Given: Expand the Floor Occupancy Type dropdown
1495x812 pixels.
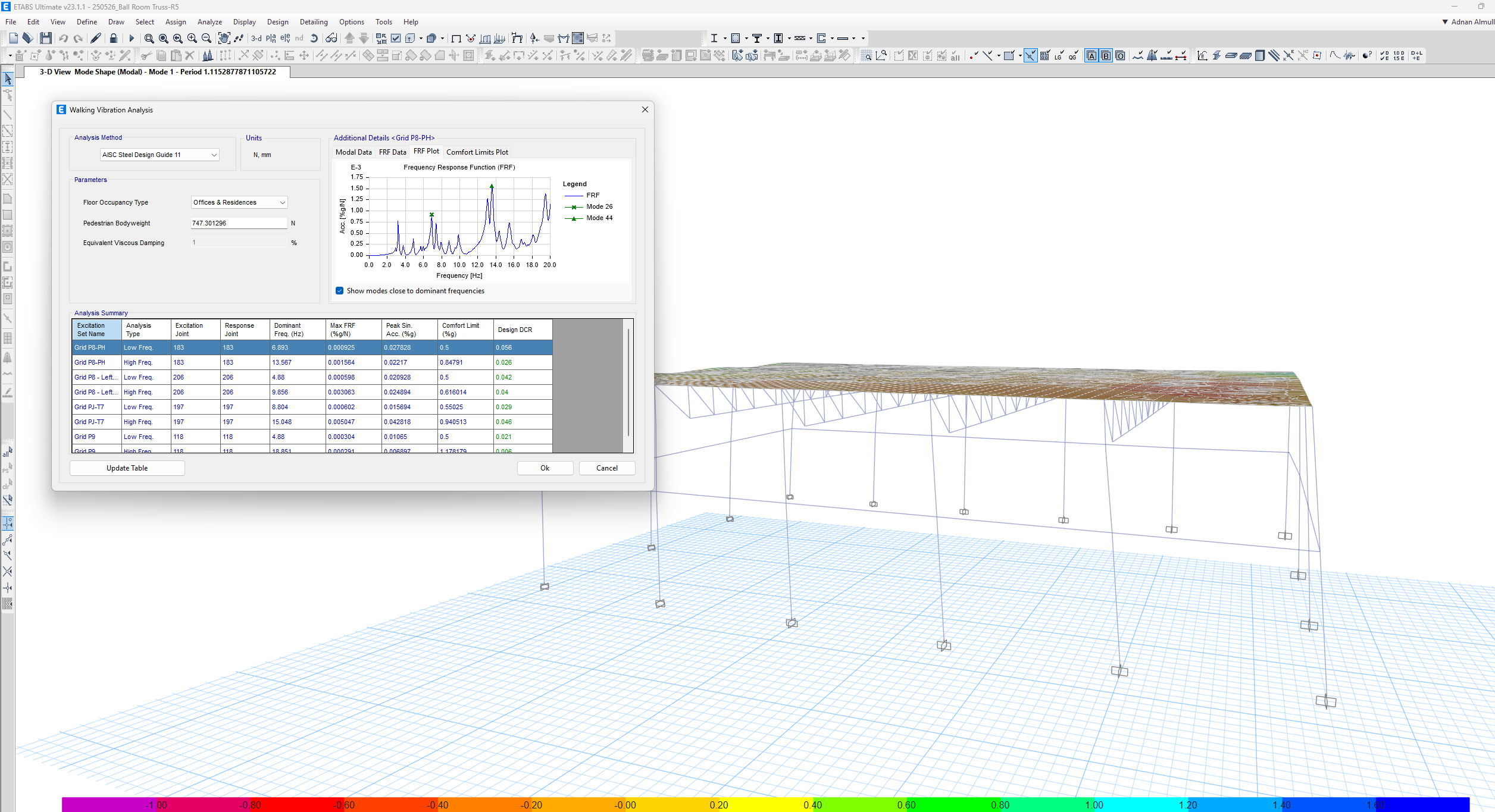Looking at the screenshot, I should [239, 202].
